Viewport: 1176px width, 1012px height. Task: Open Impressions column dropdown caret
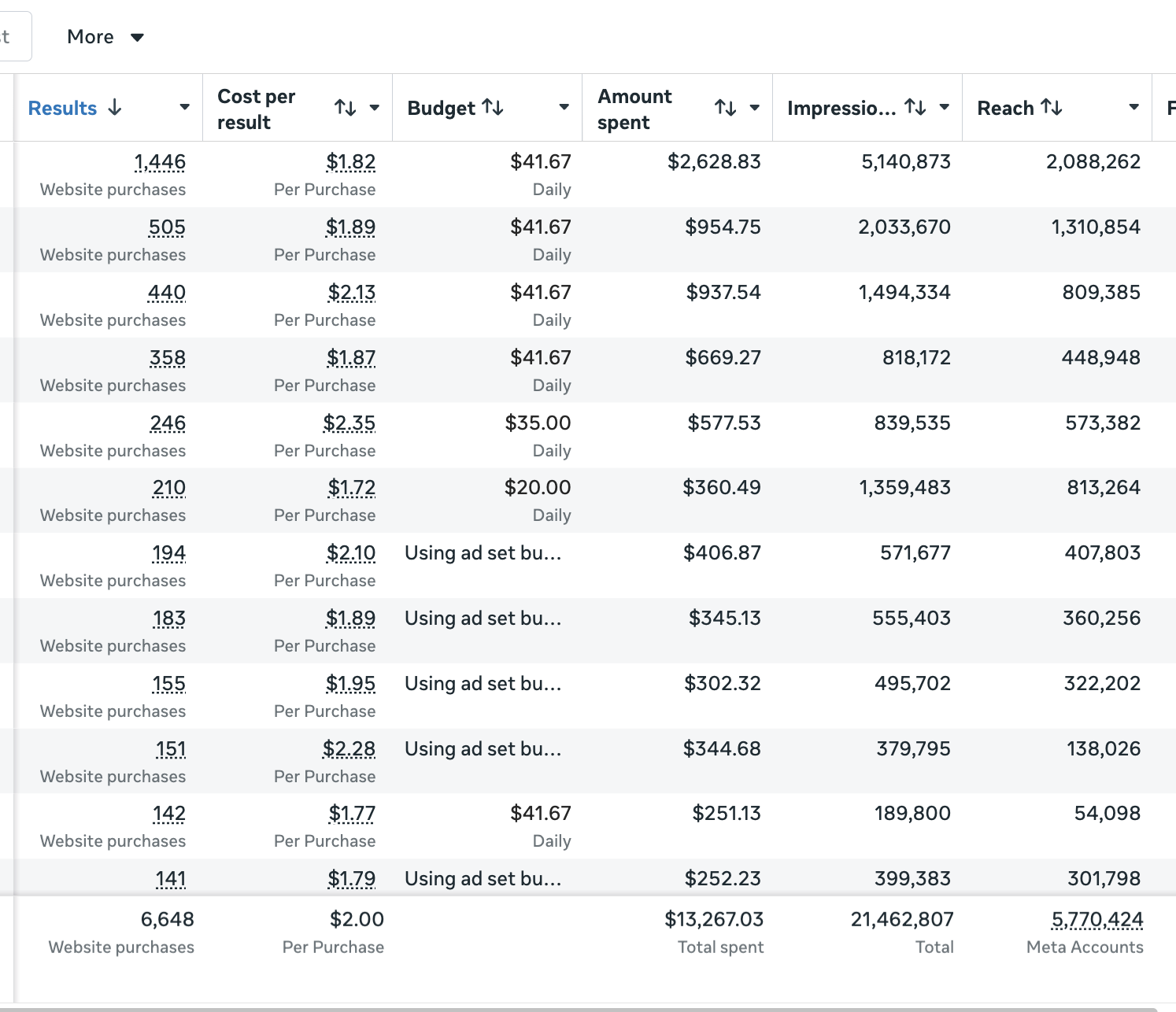point(945,108)
